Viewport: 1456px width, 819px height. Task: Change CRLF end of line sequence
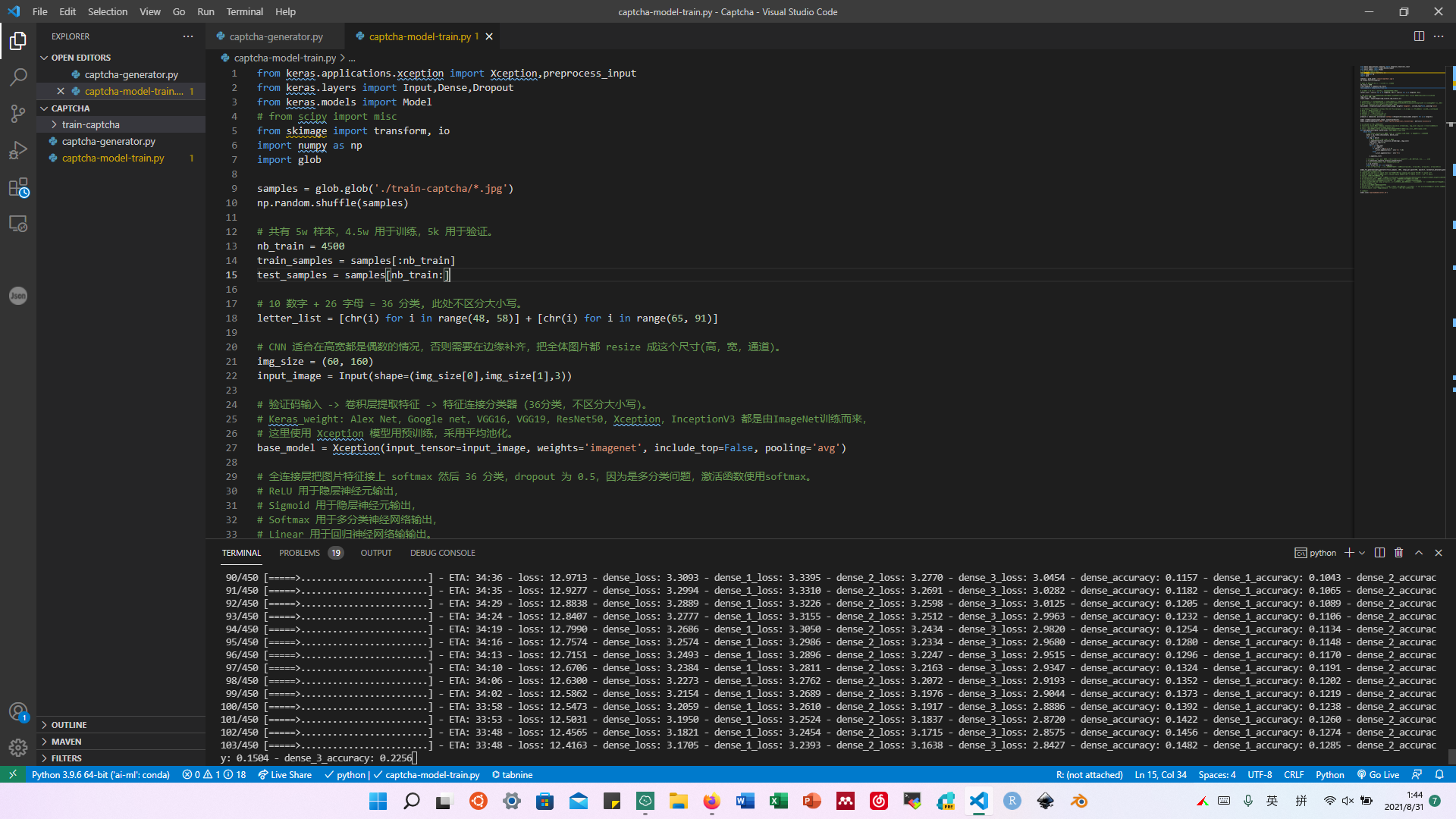tap(1294, 775)
